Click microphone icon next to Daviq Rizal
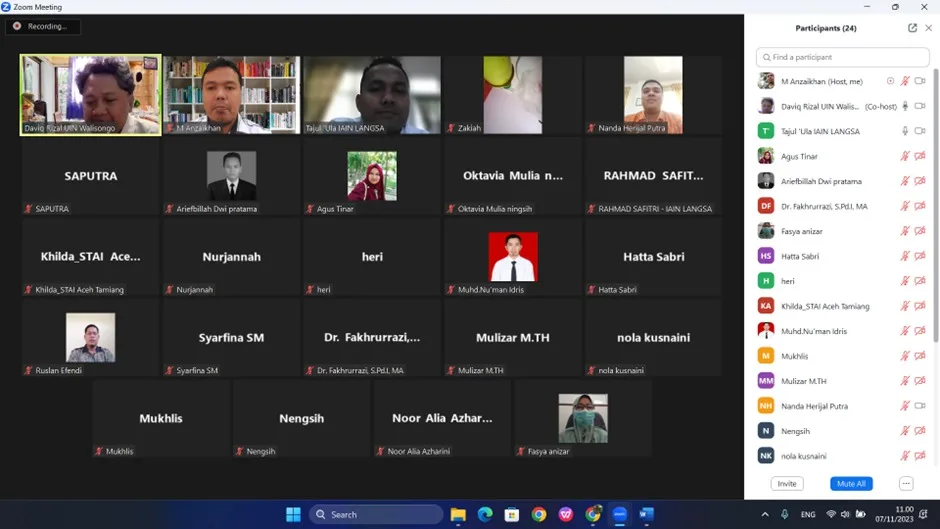940x529 pixels. pyautogui.click(x=905, y=106)
